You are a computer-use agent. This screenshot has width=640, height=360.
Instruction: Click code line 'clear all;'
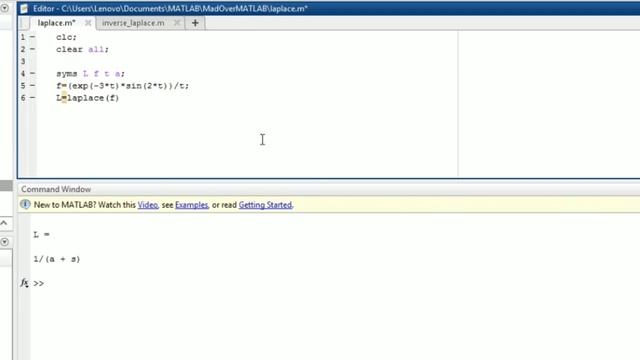point(82,49)
